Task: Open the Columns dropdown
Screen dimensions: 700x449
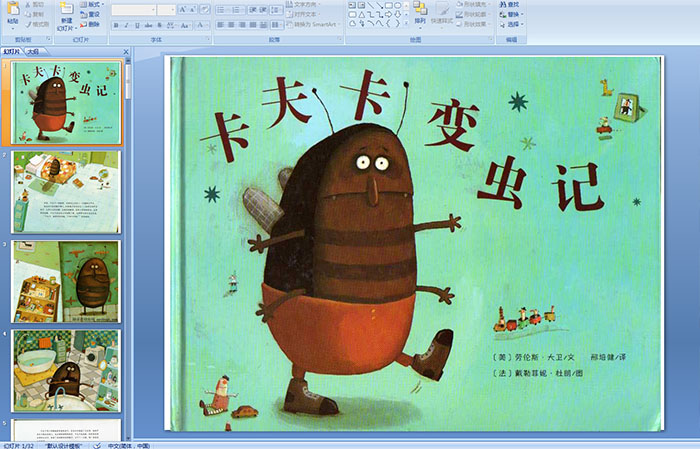Action: [x=277, y=25]
